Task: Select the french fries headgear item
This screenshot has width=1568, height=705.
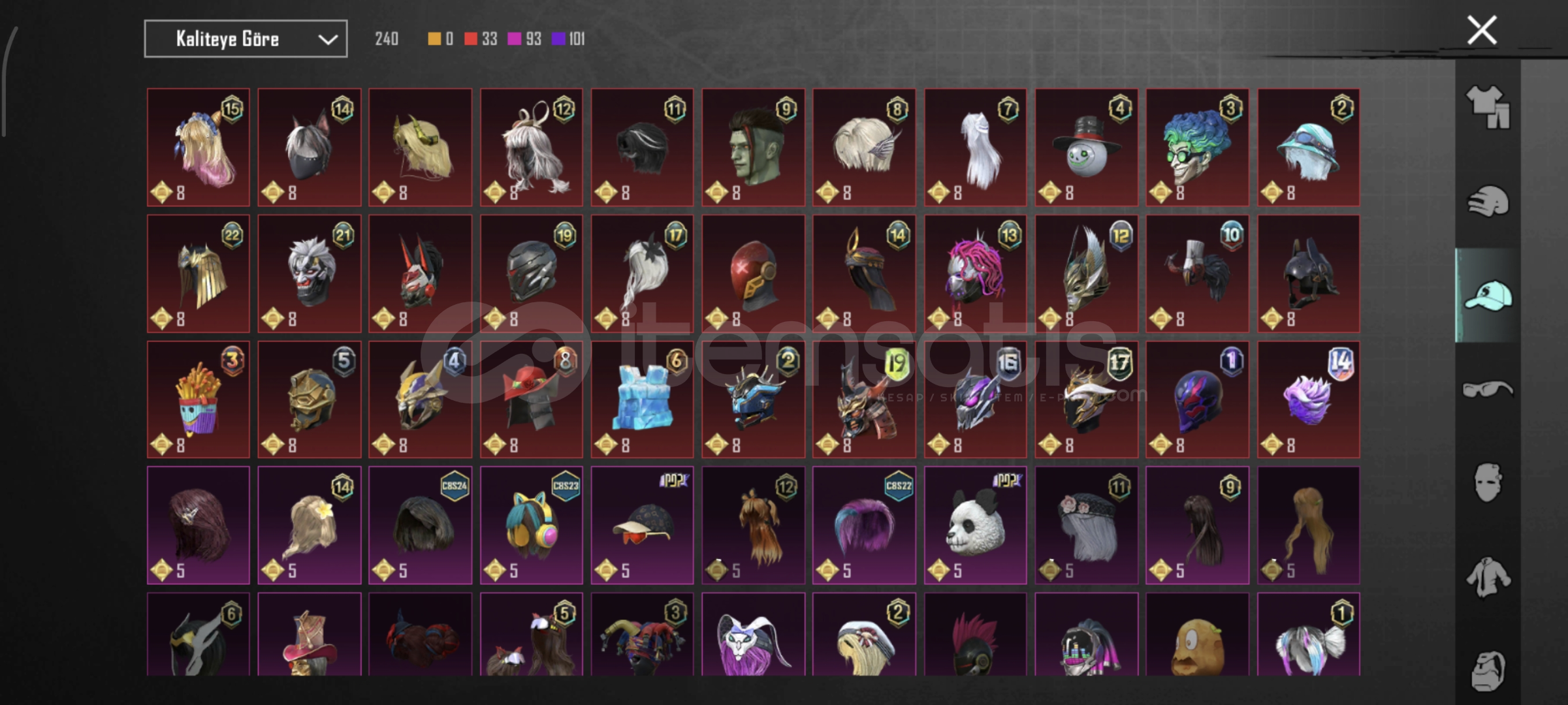Action: point(199,399)
